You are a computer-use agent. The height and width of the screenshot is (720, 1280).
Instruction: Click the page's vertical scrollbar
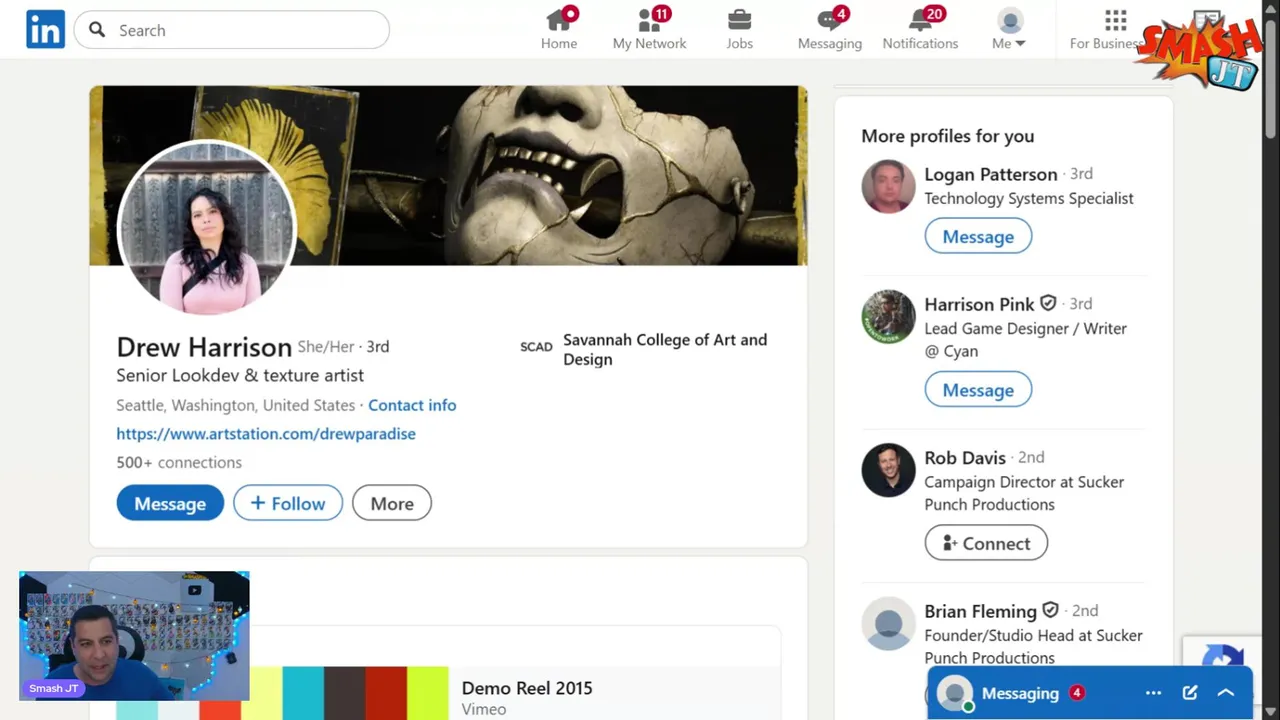coord(1271,80)
